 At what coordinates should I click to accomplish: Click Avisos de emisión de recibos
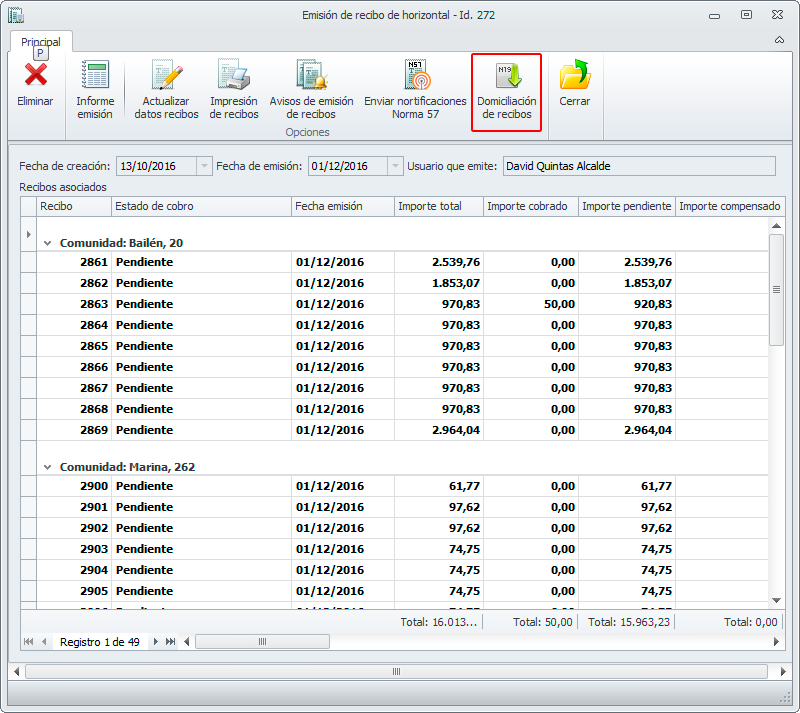(311, 76)
